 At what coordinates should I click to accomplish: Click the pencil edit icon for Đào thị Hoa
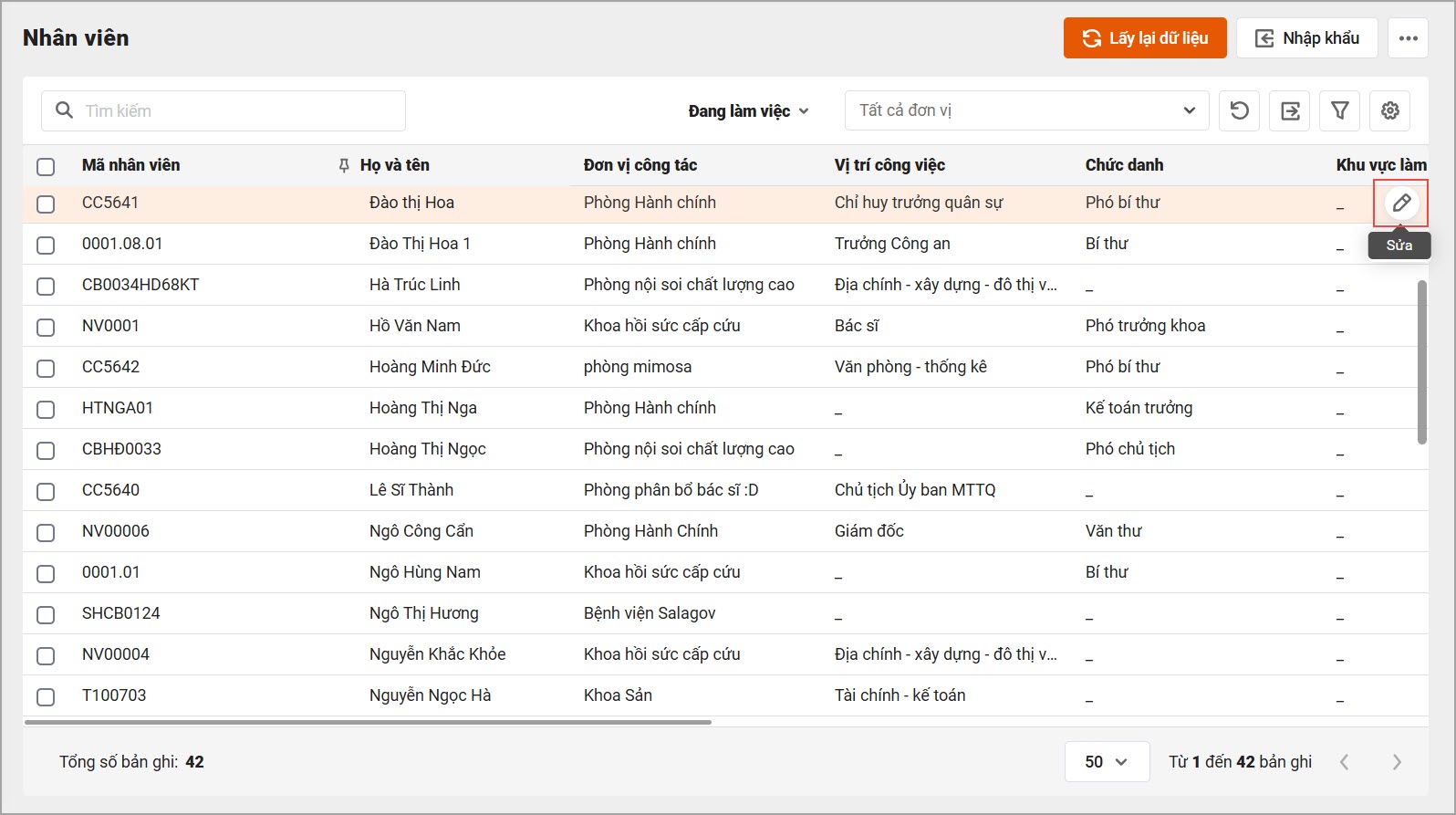(1401, 203)
